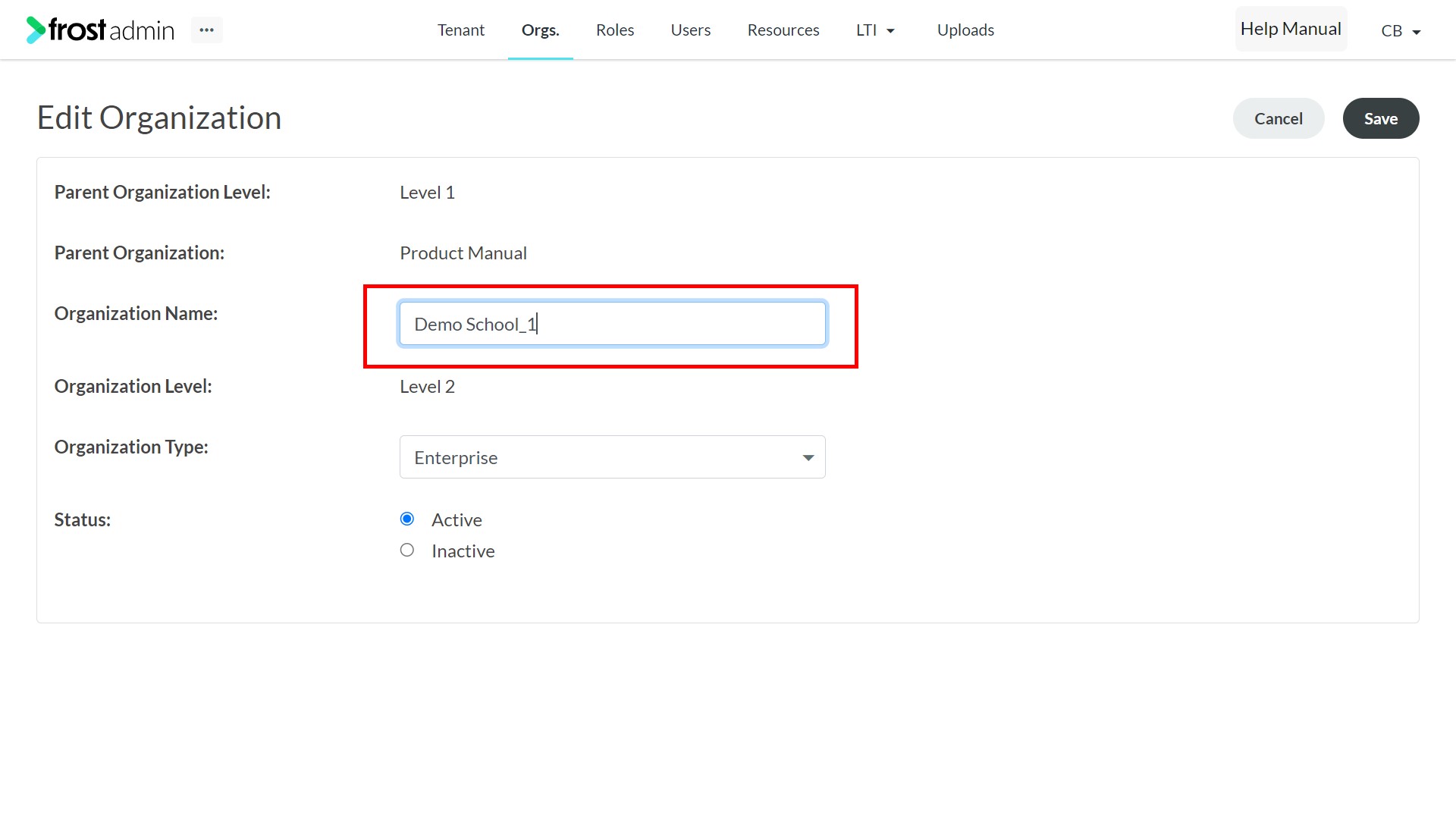Click the 'Organization Type:' label
The height and width of the screenshot is (819, 1456).
click(131, 447)
